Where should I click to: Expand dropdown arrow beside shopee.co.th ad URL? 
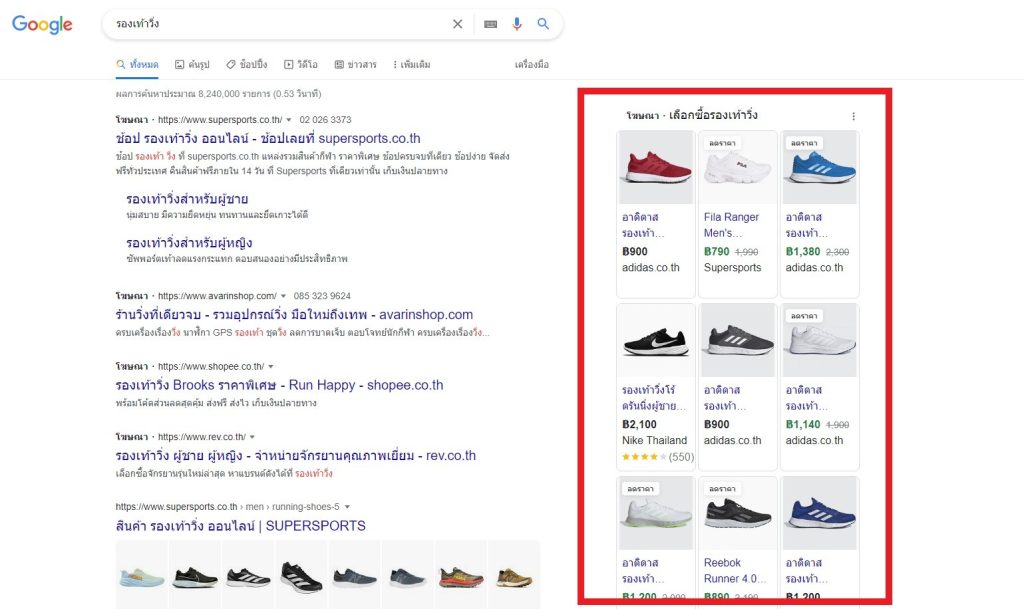coord(270,367)
